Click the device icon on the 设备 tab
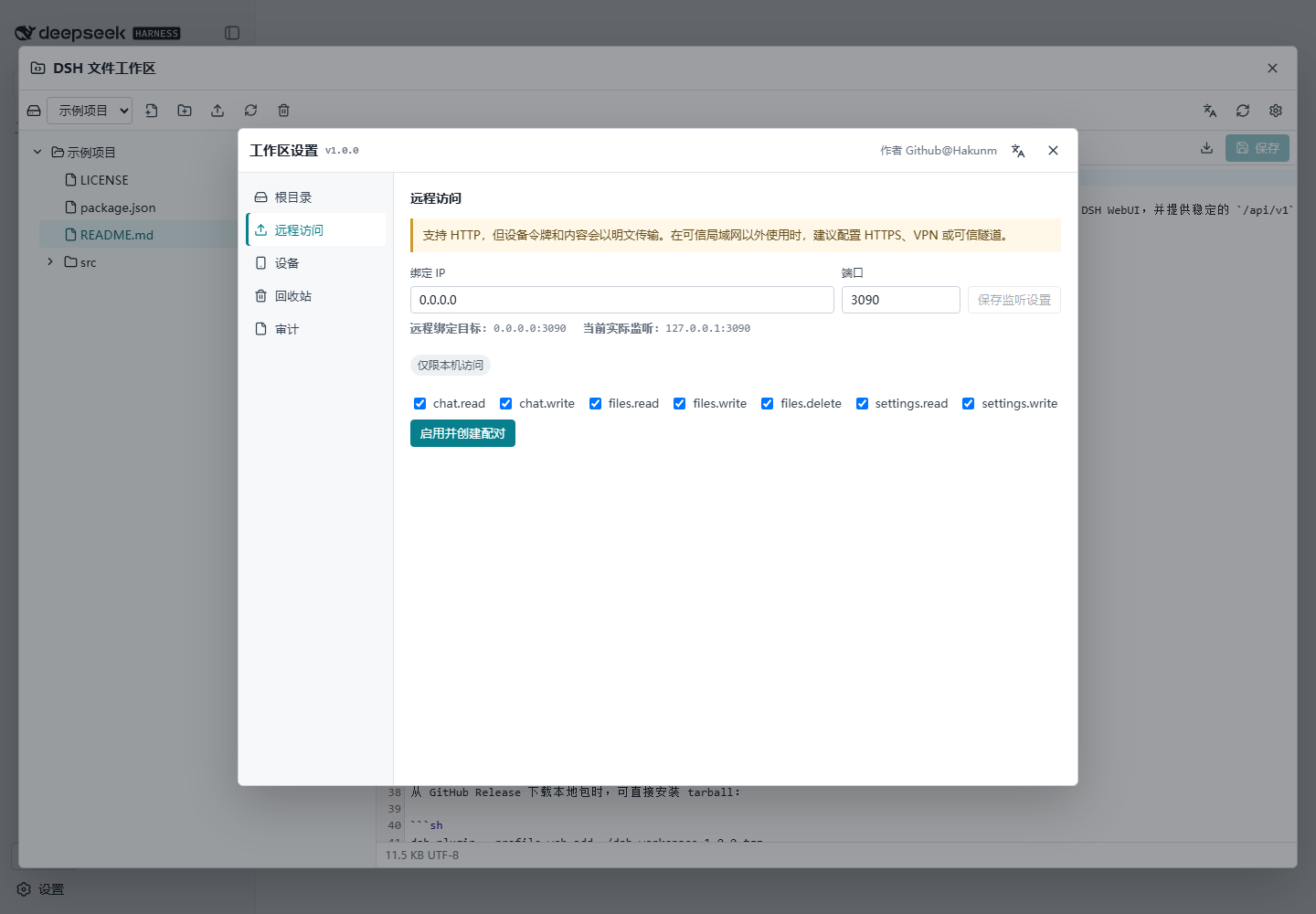Viewport: 1316px width, 914px height. click(260, 263)
